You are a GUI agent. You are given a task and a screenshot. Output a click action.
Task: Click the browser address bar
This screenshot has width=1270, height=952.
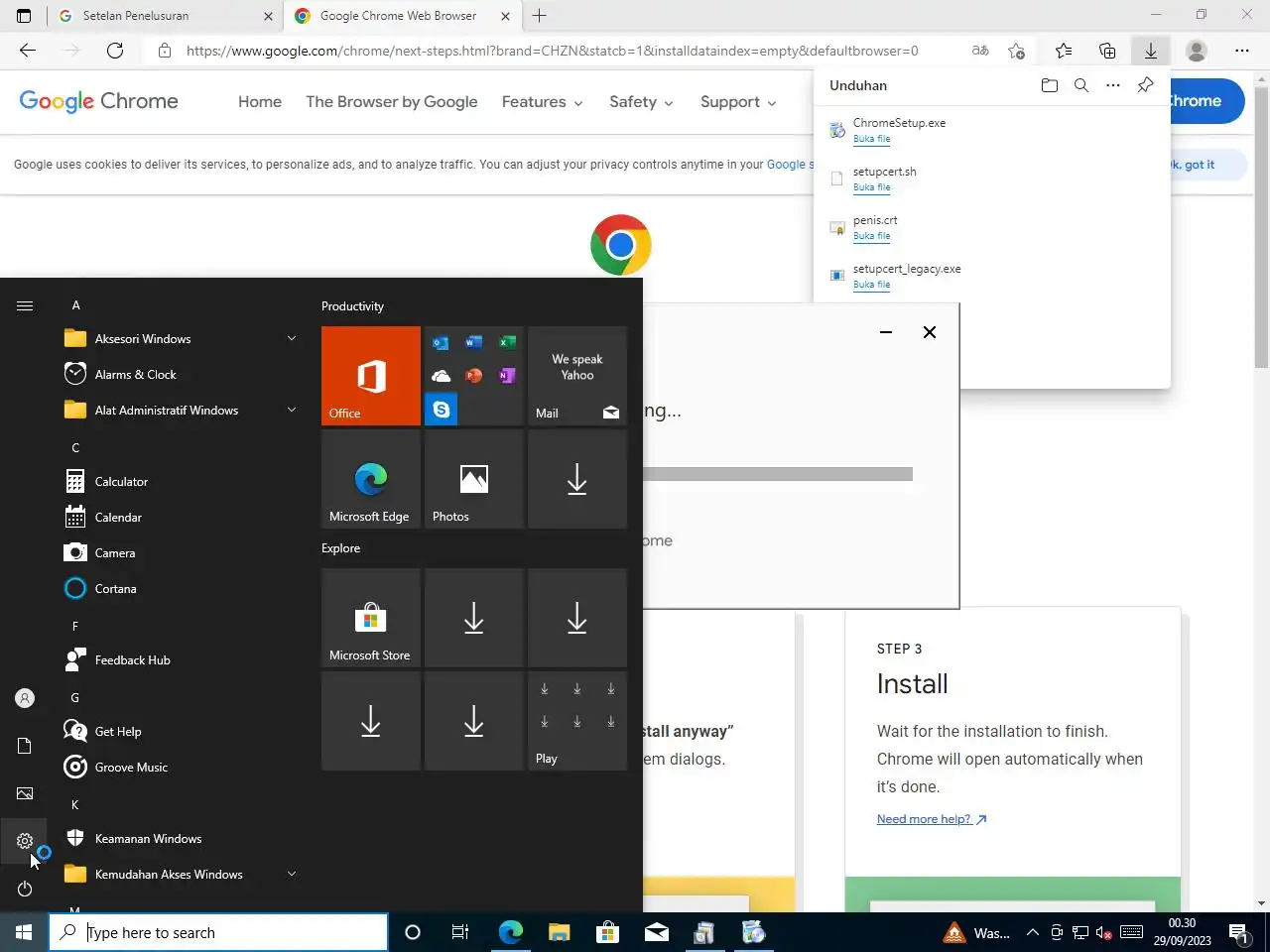click(x=552, y=51)
